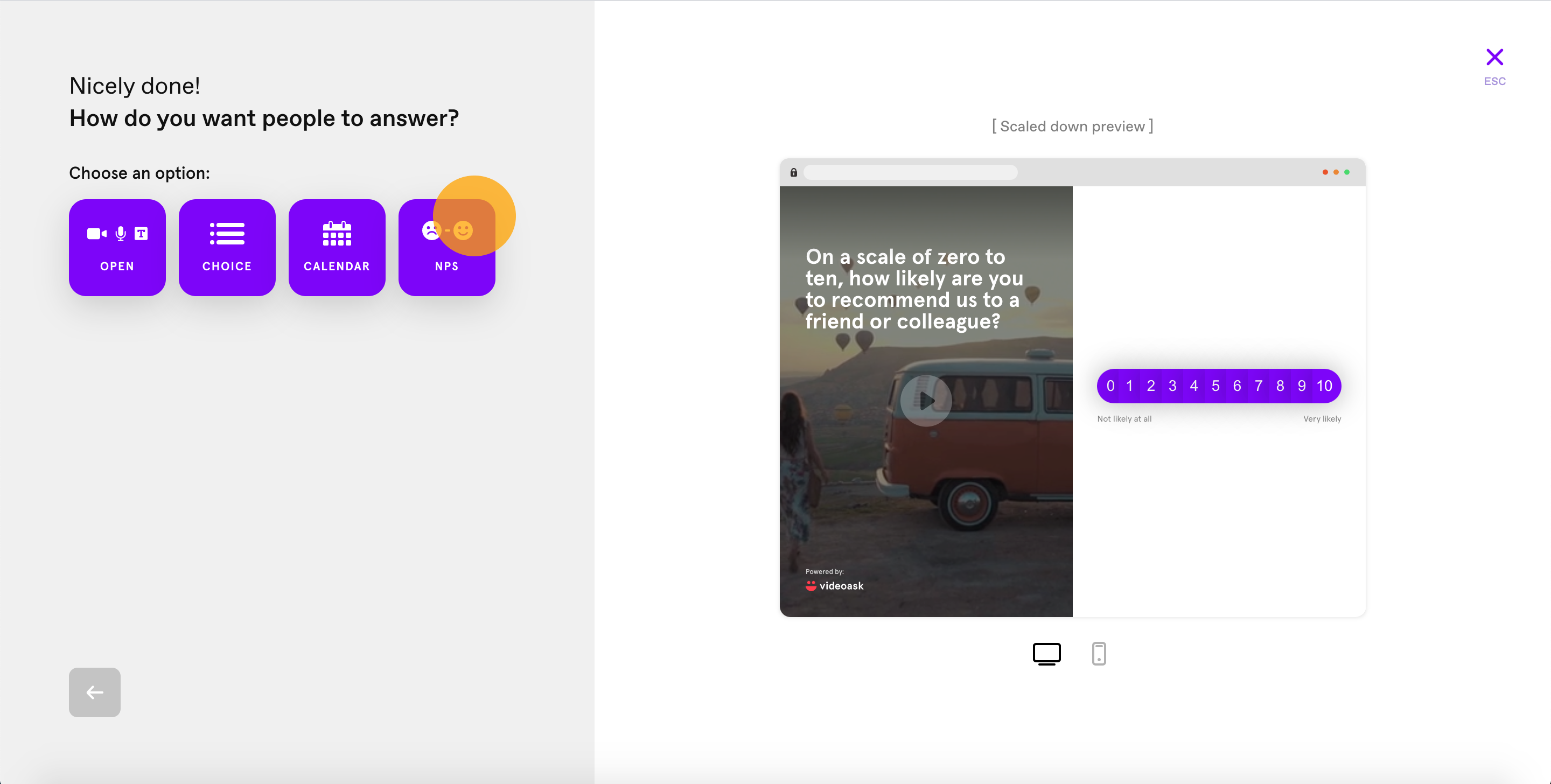
Task: Click the 'Not likely at all' label
Action: [x=1124, y=418]
